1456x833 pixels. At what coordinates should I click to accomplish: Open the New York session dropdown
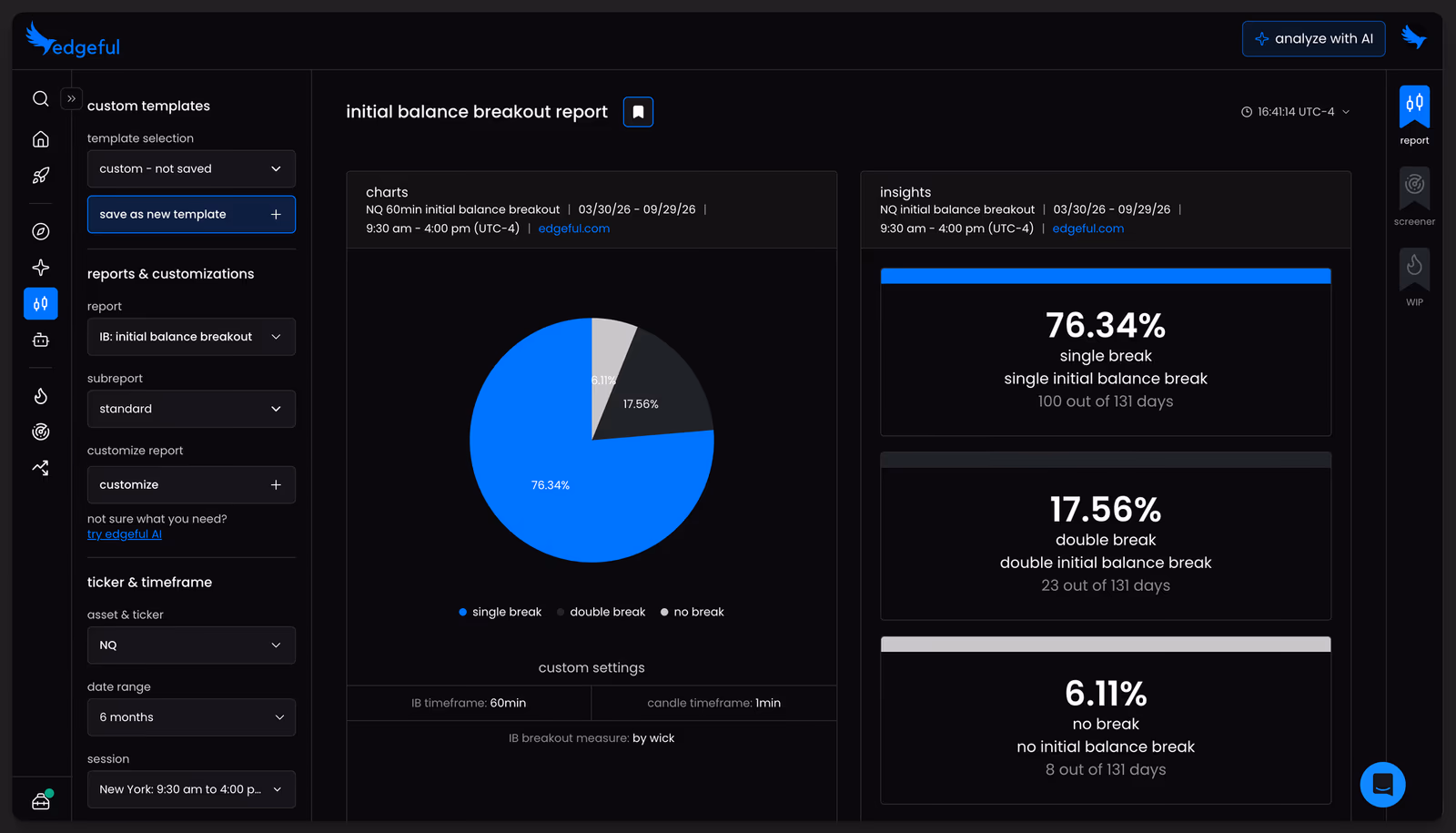(x=191, y=789)
